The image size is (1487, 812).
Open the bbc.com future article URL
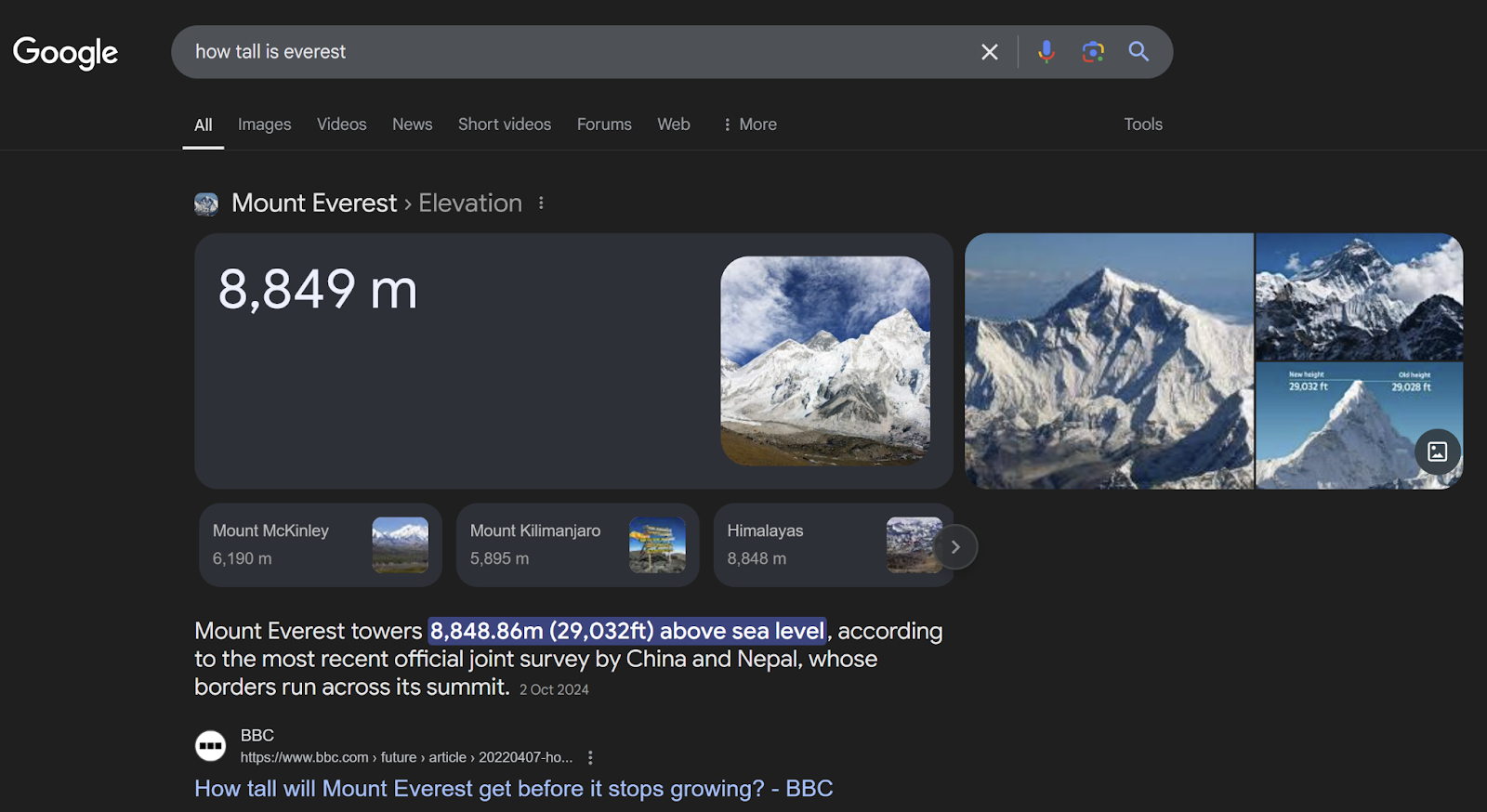click(407, 757)
